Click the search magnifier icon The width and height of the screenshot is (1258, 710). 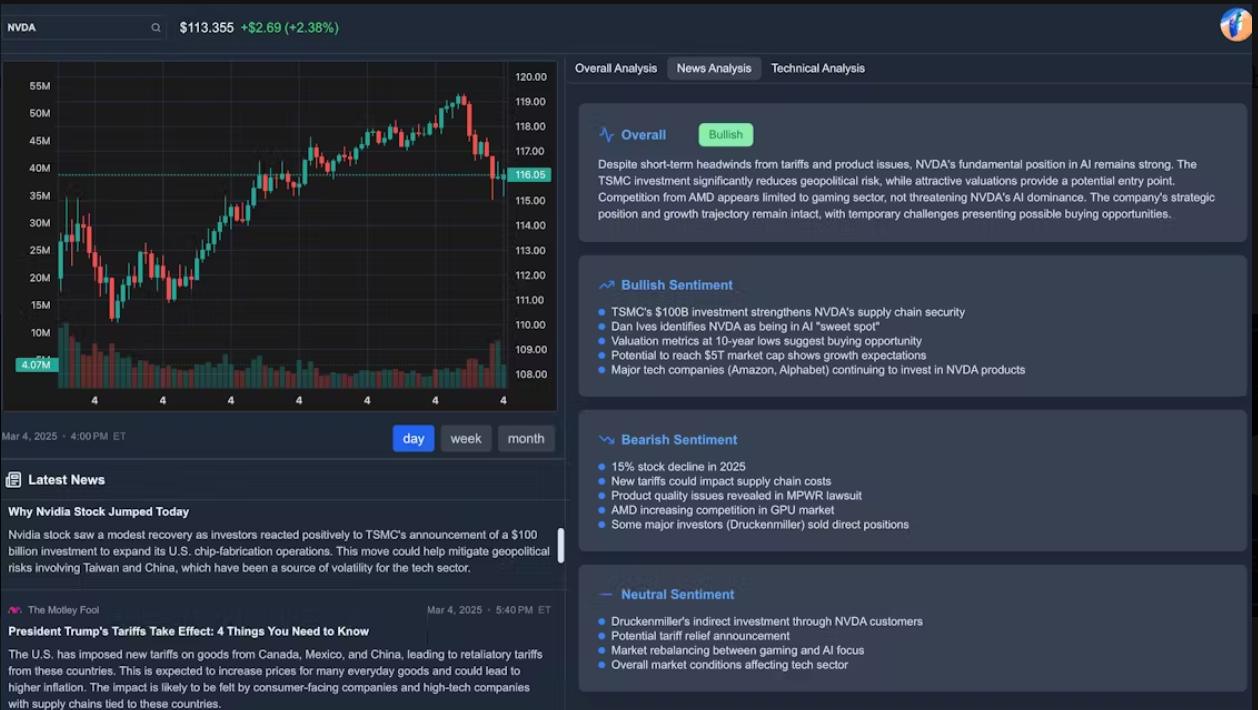tap(156, 28)
